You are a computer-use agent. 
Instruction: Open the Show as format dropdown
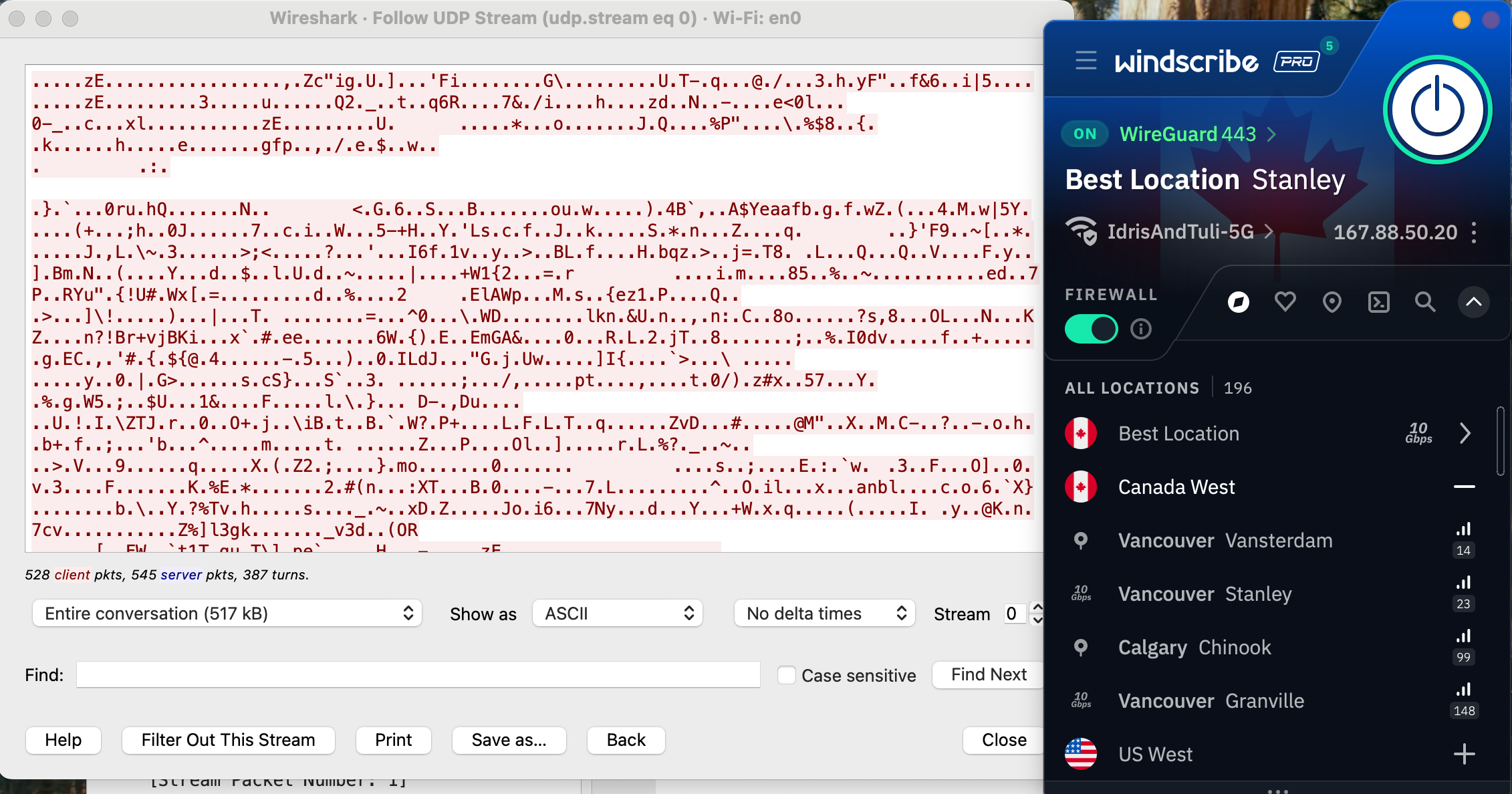pos(617,613)
